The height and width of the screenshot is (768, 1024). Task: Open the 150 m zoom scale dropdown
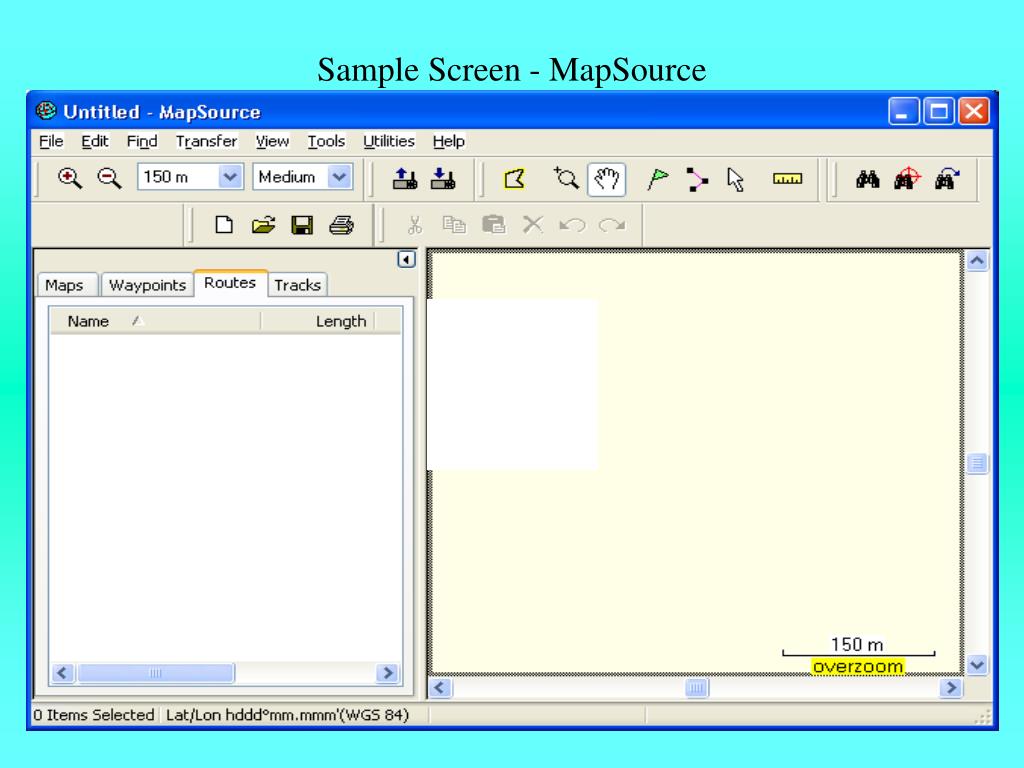(230, 177)
